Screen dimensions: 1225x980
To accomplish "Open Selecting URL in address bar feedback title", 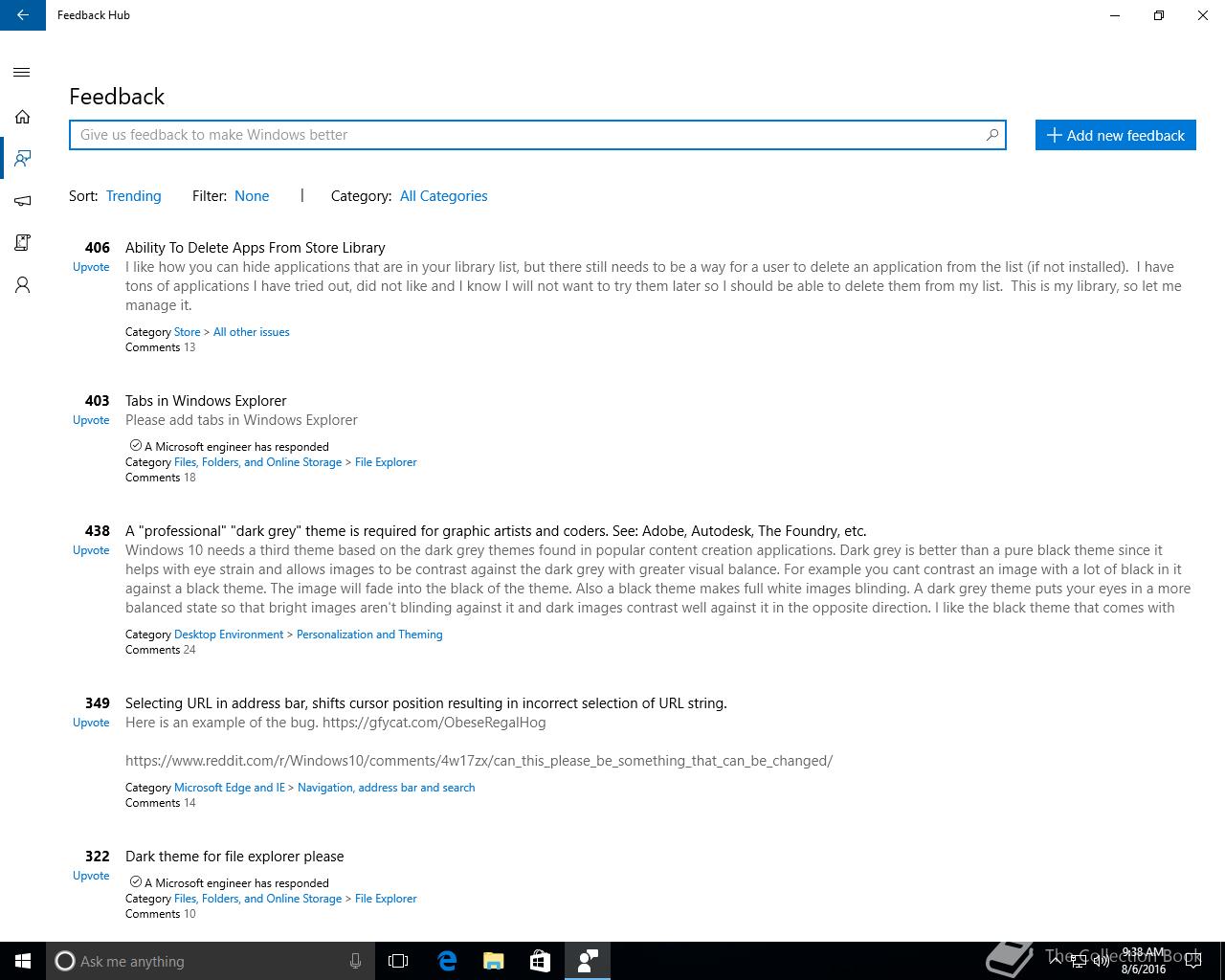I will coord(426,703).
